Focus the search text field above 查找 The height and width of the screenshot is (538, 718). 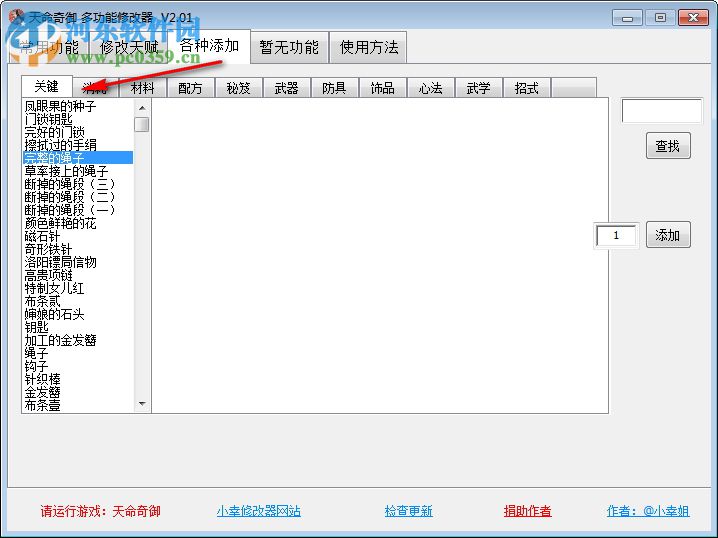(662, 111)
